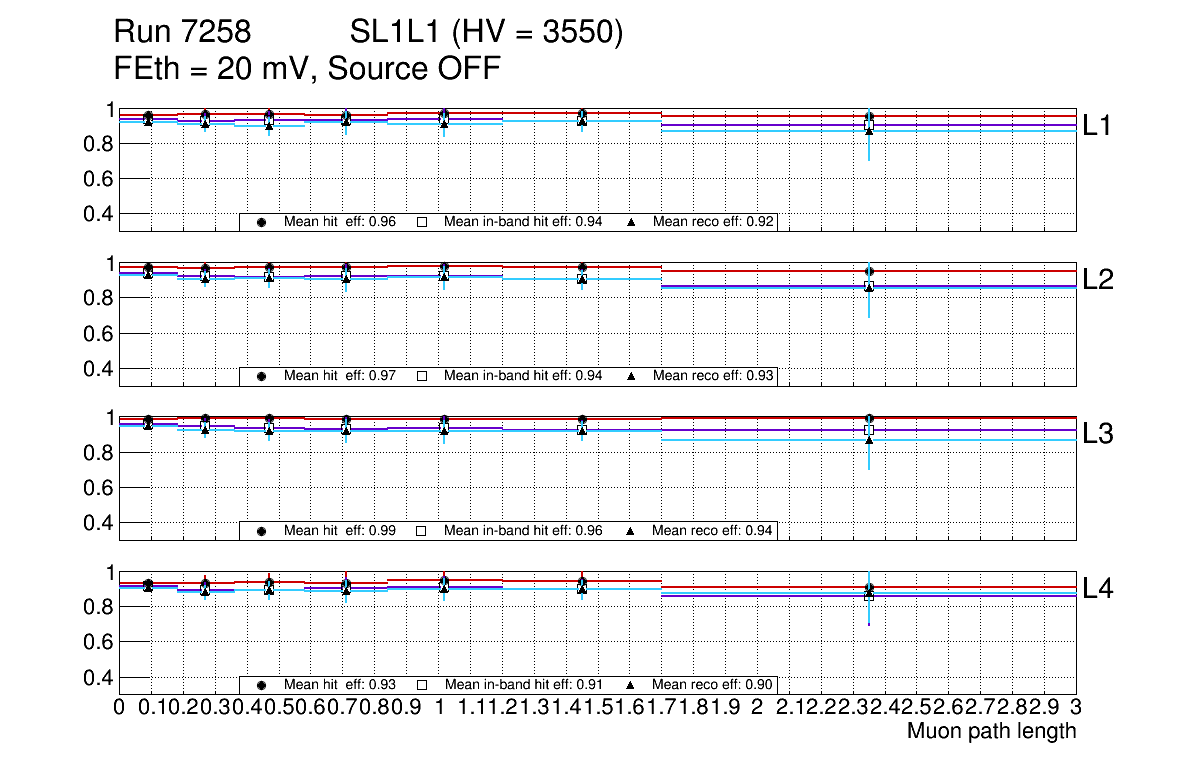Click the open square marker in L1 legend
The image size is (1196, 772).
coord(422,223)
